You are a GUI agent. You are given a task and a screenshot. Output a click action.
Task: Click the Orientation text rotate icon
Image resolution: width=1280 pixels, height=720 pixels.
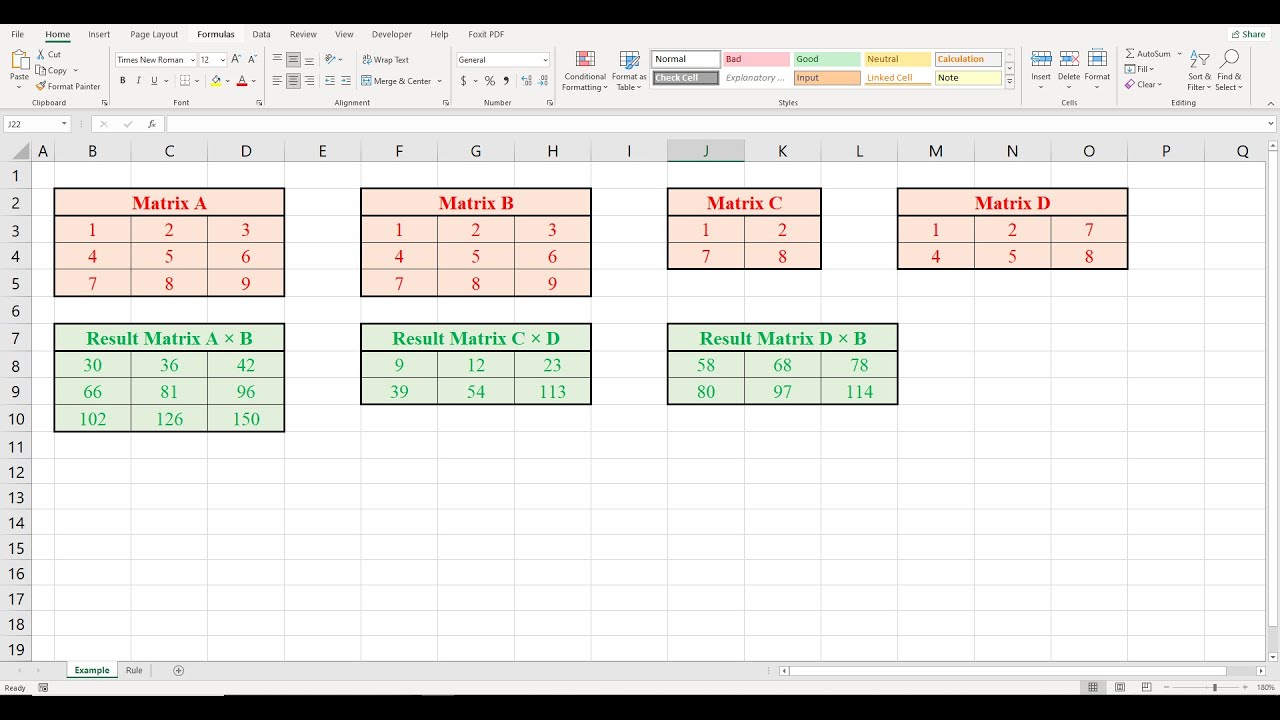(x=332, y=60)
